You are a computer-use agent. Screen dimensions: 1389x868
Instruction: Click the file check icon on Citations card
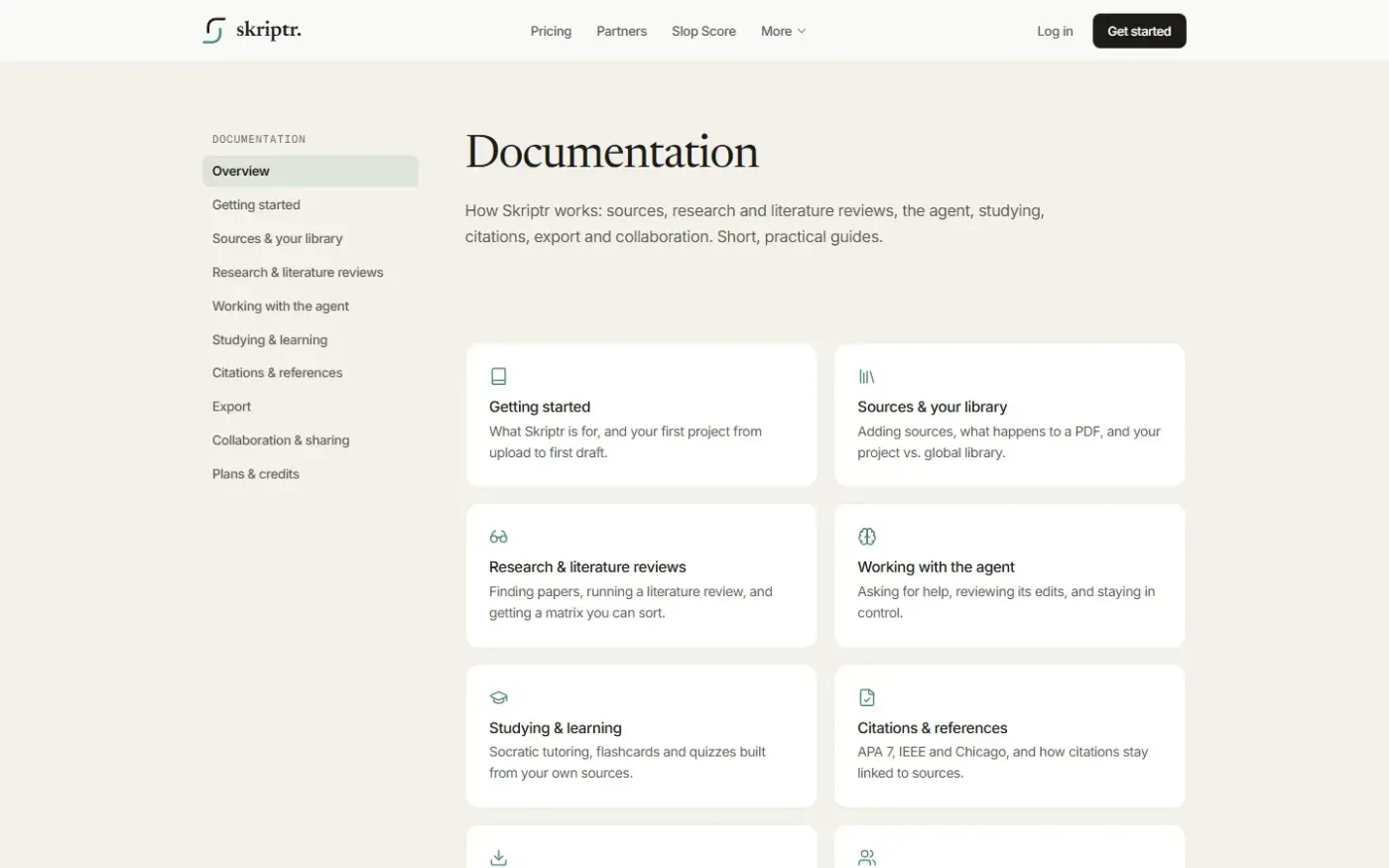coord(866,697)
